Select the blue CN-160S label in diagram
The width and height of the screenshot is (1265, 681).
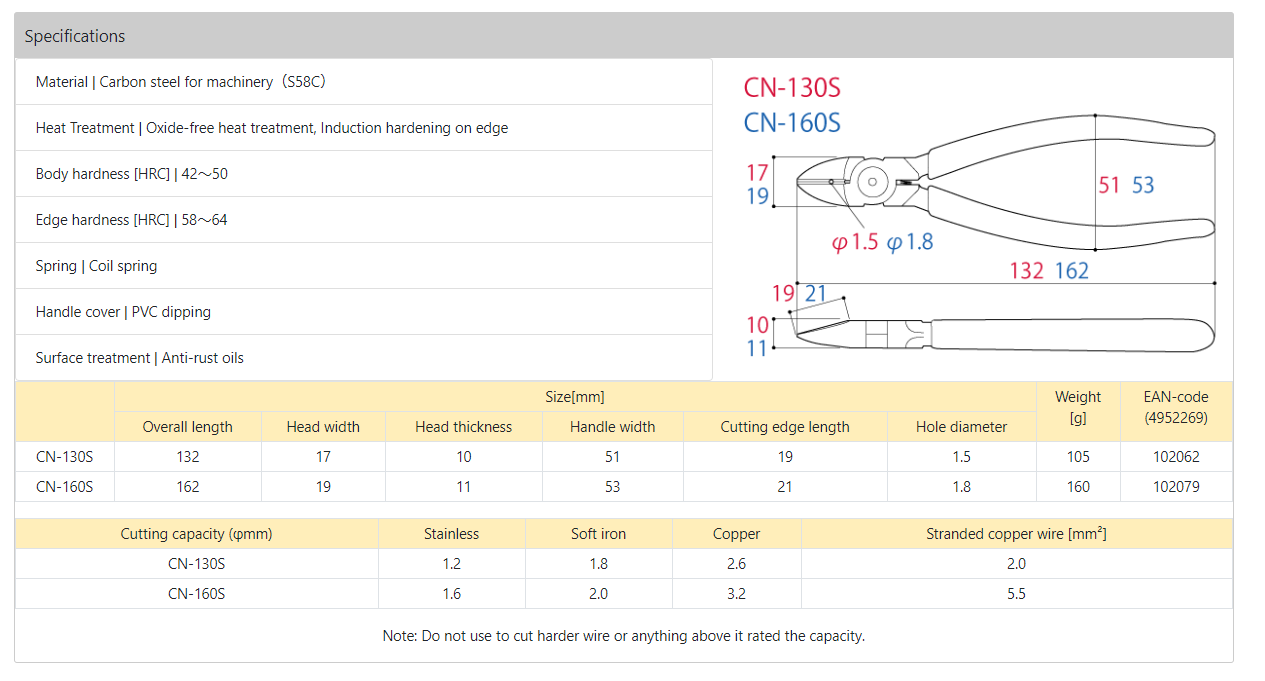pos(792,122)
